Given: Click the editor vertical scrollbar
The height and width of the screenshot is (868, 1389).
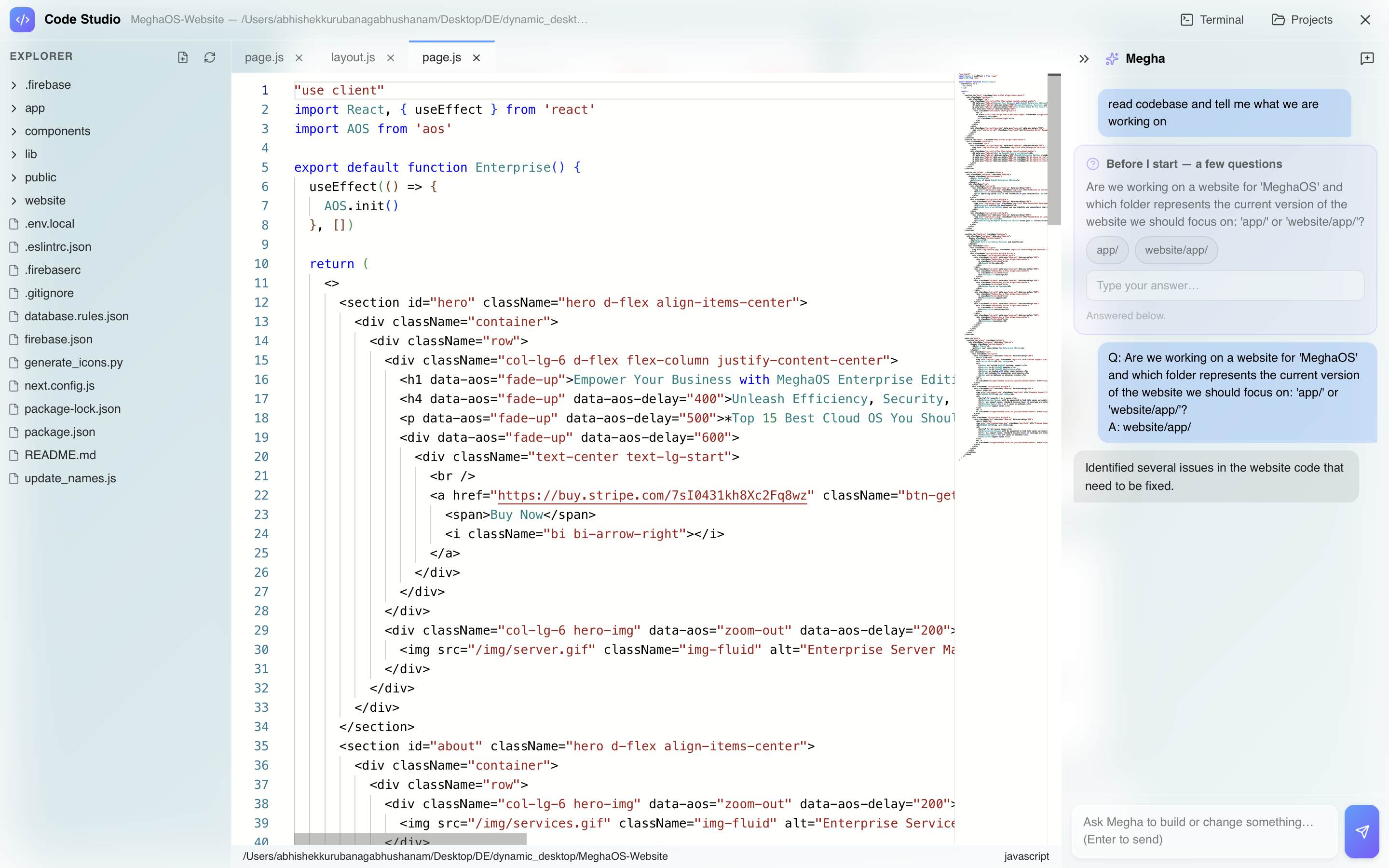Looking at the screenshot, I should 1054,149.
